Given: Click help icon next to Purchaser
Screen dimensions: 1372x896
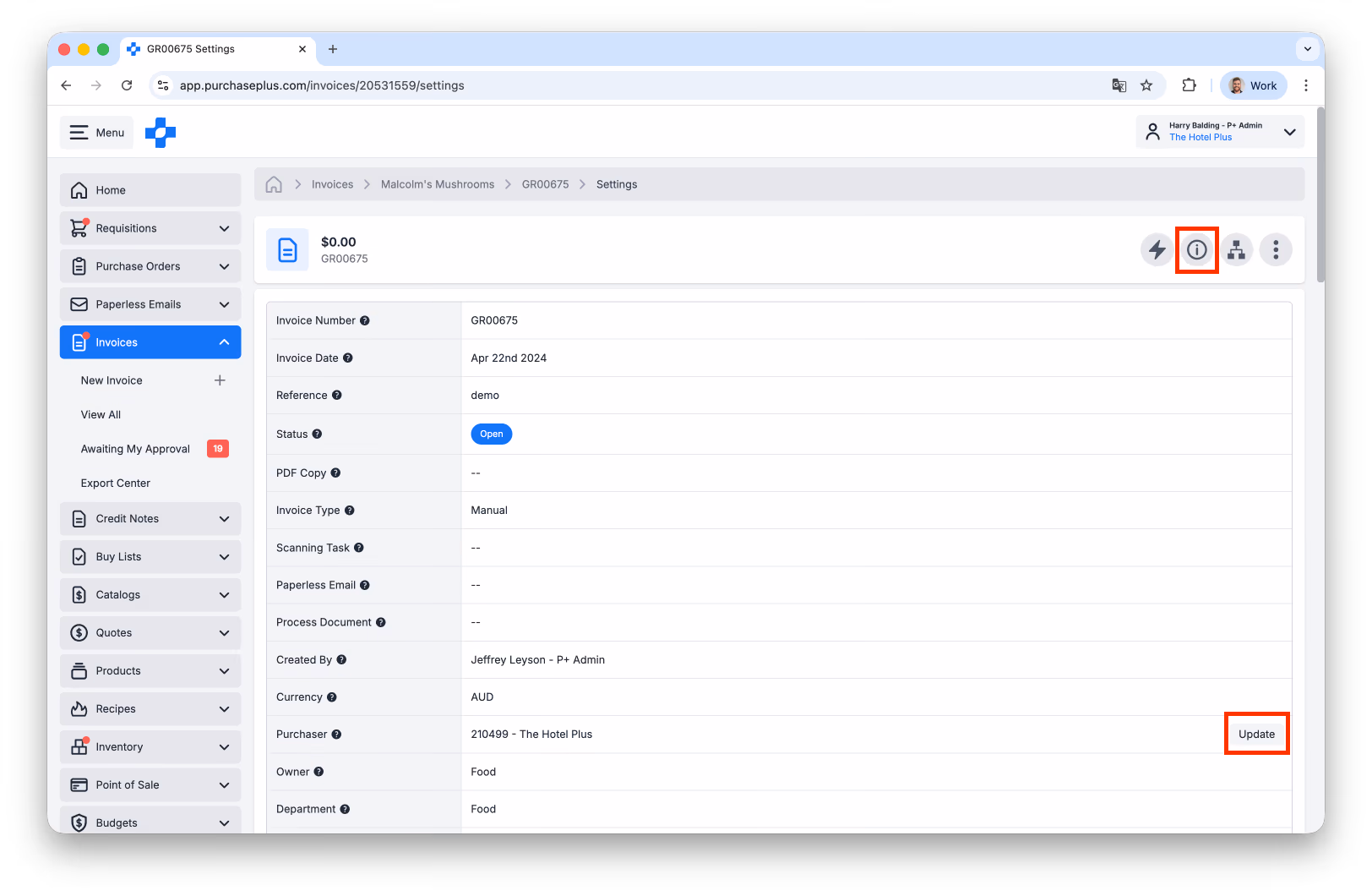Looking at the screenshot, I should 336,735.
